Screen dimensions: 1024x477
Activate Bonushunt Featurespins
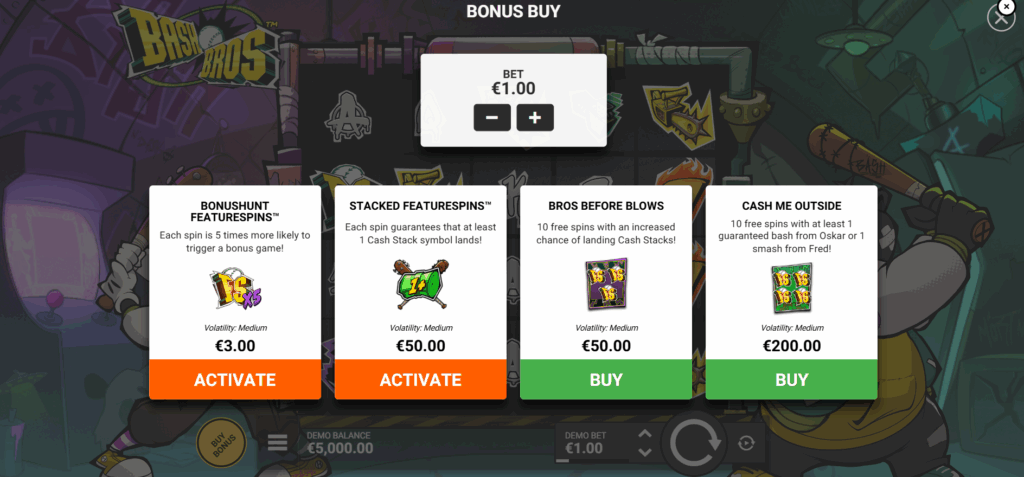235,380
